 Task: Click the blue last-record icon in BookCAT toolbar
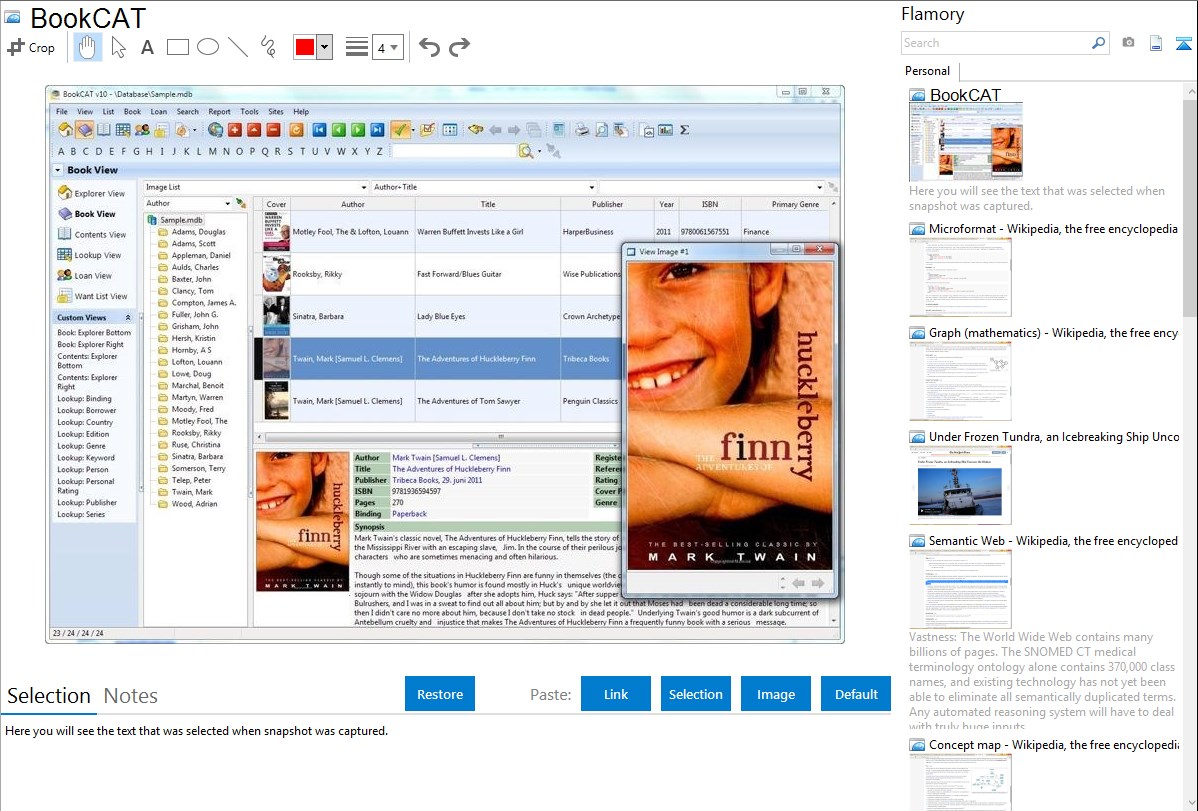coord(377,130)
